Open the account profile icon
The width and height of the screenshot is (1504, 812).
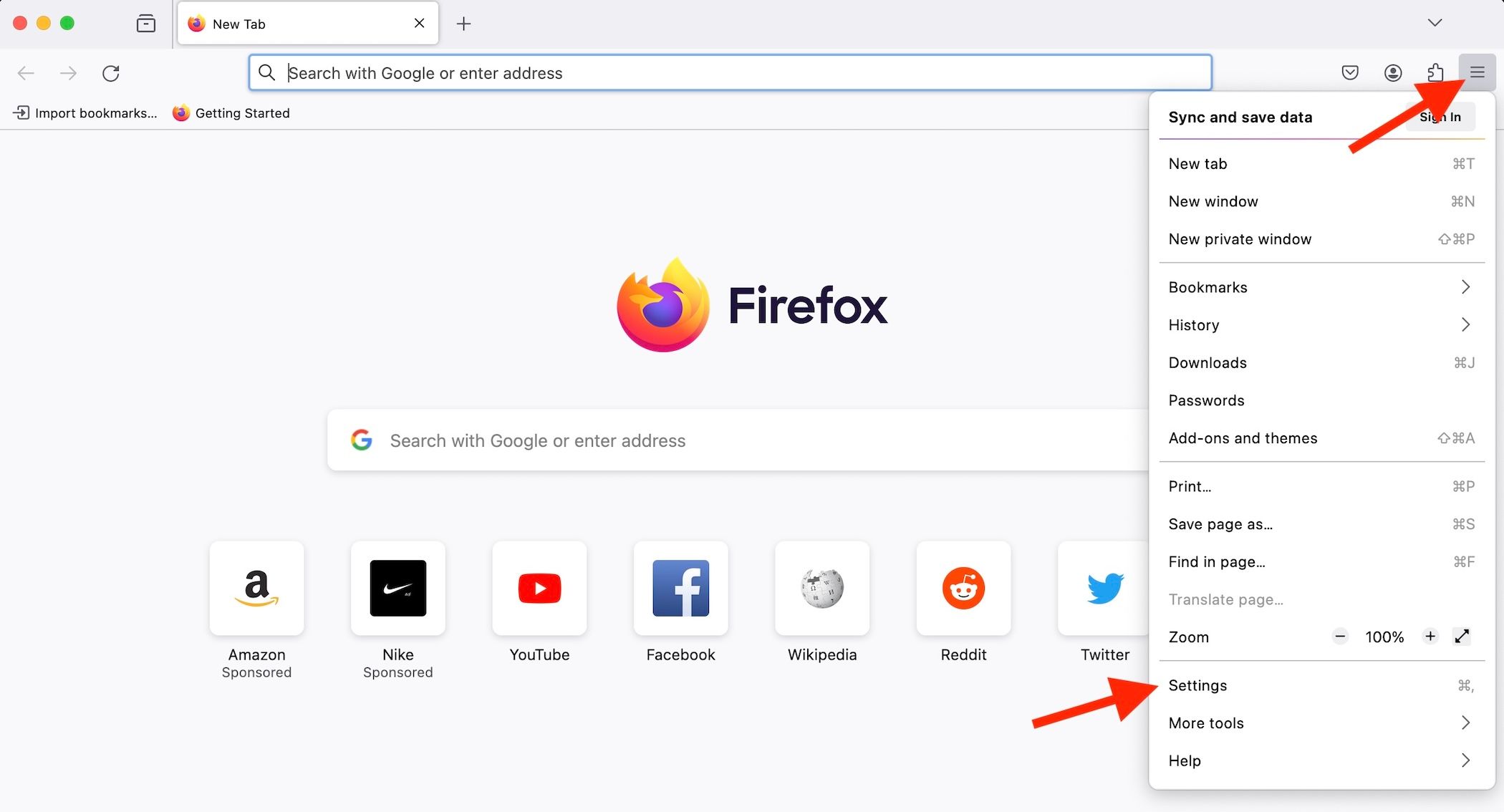point(1393,72)
